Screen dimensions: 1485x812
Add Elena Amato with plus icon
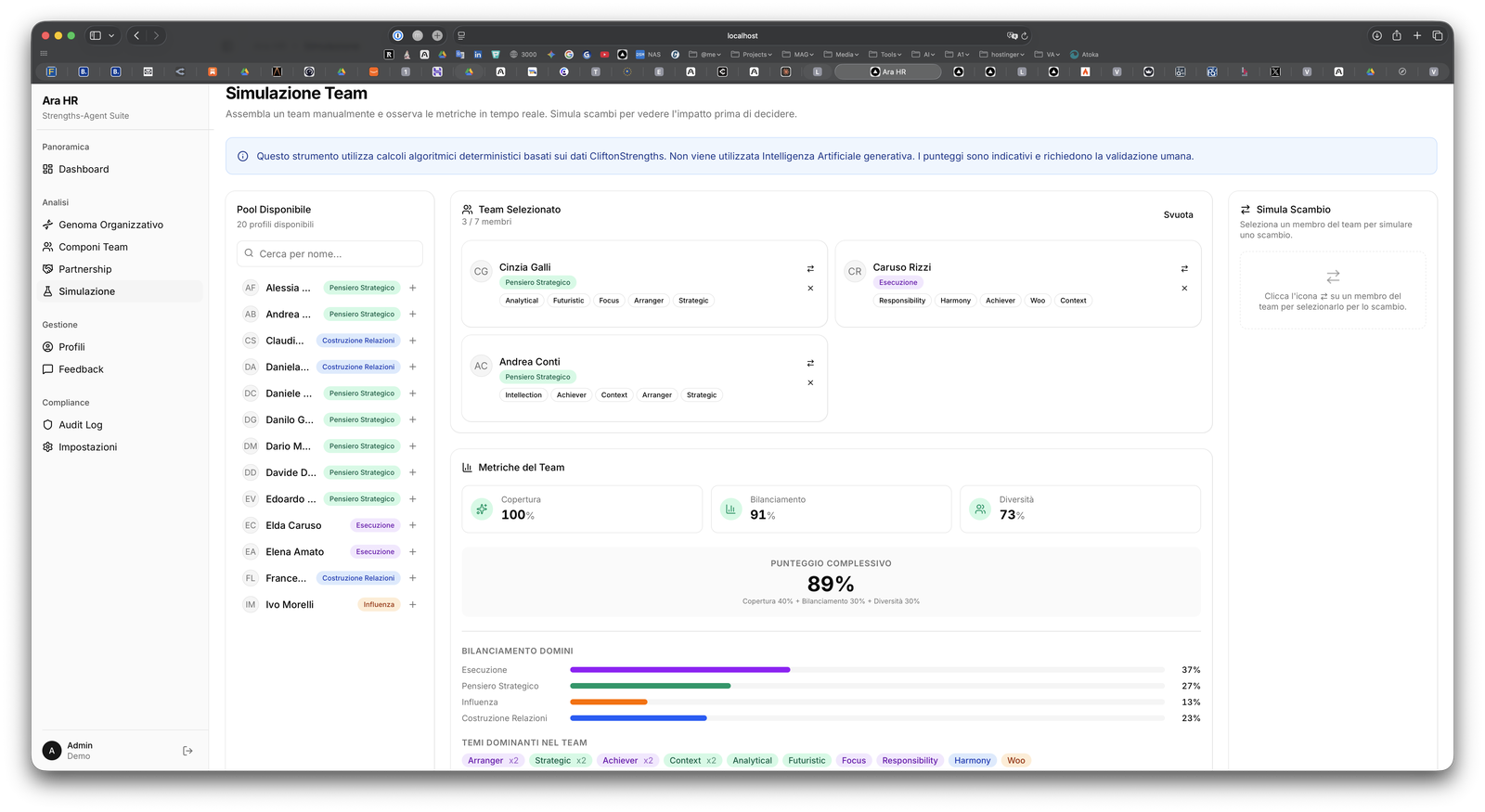click(x=413, y=552)
